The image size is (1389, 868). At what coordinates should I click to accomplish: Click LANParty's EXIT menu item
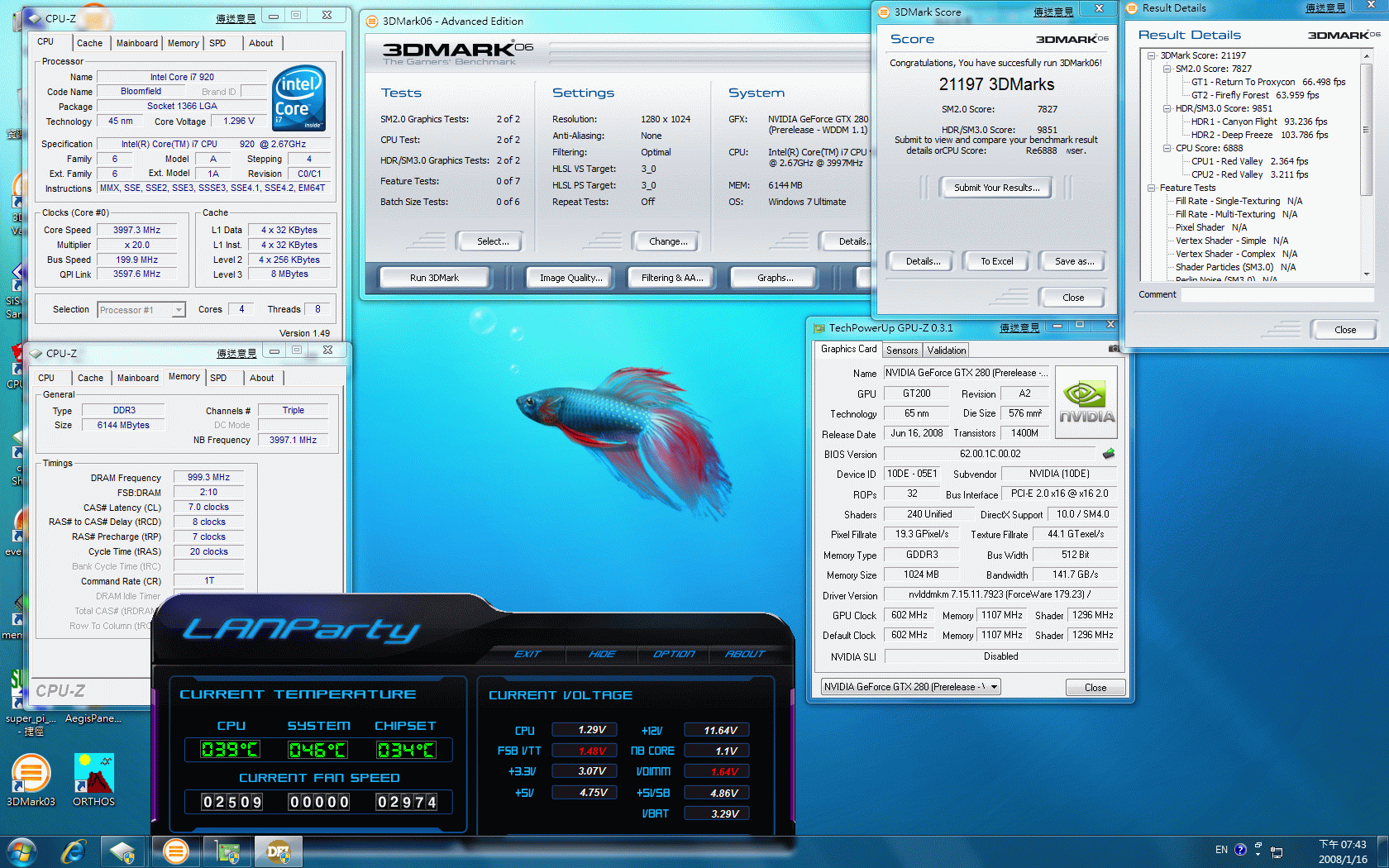pyautogui.click(x=527, y=654)
